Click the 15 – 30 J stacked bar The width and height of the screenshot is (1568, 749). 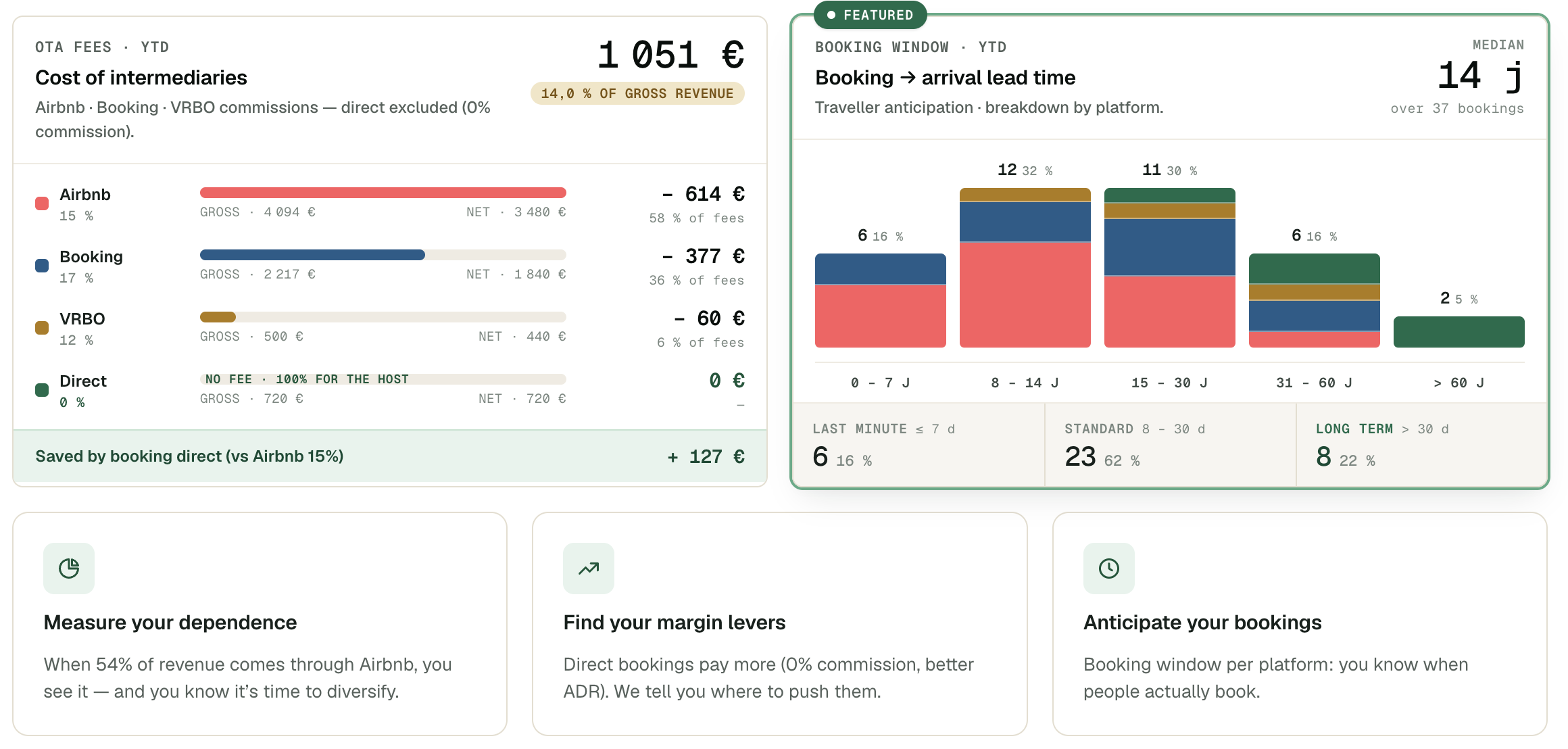pos(1170,268)
